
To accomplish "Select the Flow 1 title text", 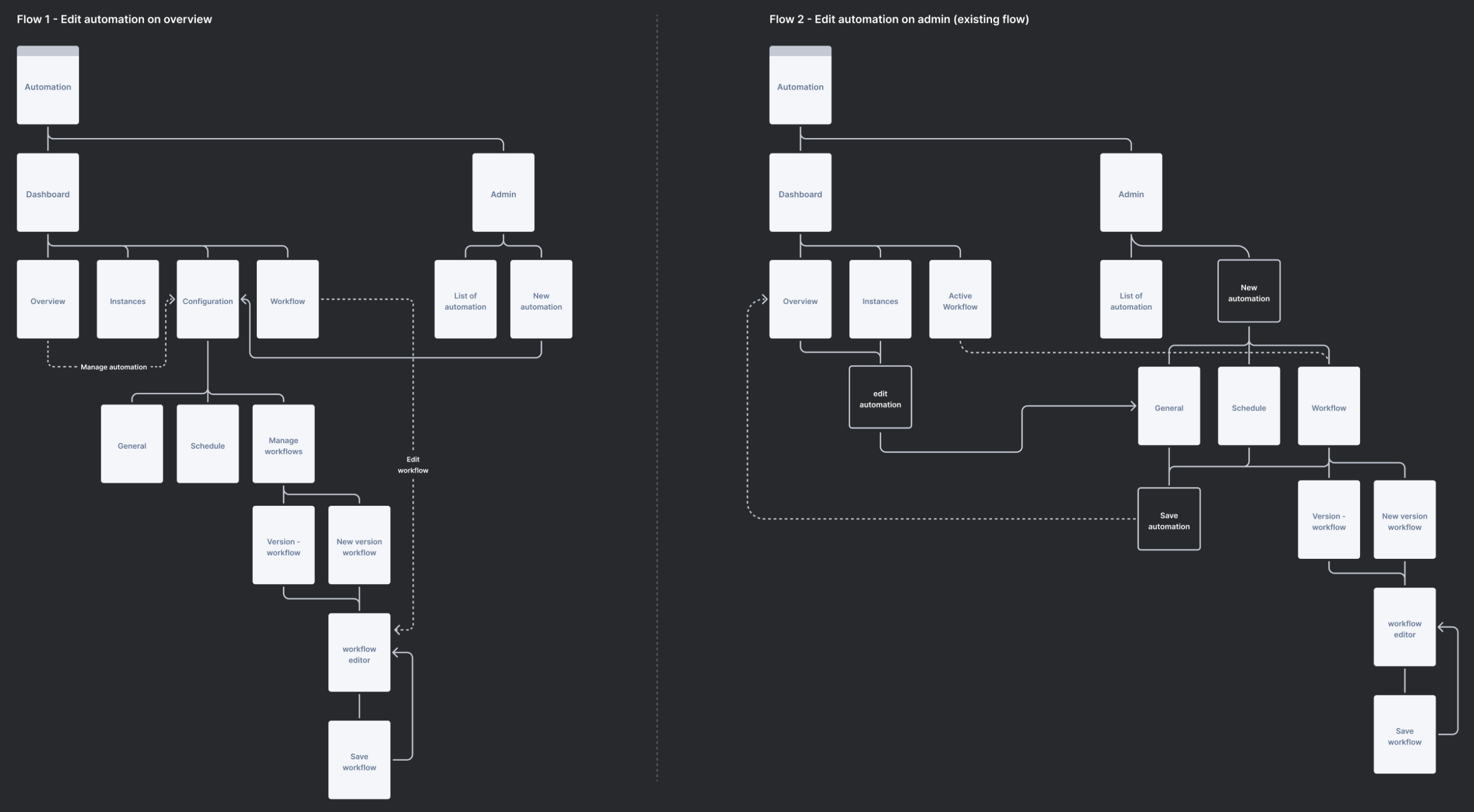I will (114, 19).
